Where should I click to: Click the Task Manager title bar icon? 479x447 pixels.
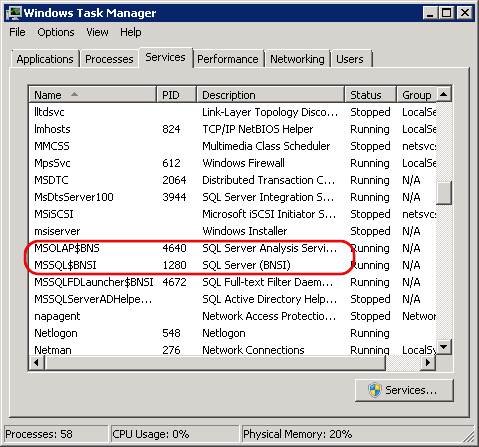click(14, 13)
